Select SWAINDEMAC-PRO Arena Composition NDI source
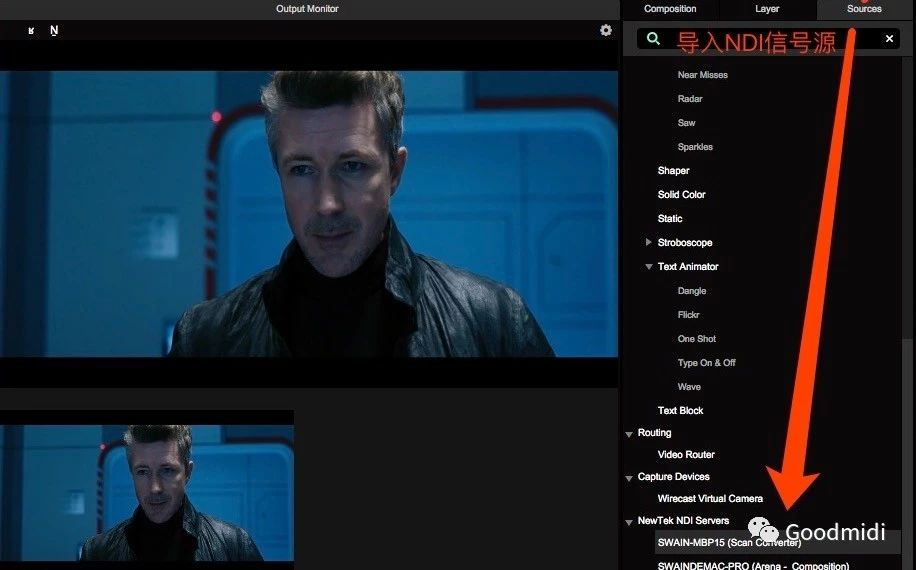Viewport: 916px width, 570px height. point(754,566)
